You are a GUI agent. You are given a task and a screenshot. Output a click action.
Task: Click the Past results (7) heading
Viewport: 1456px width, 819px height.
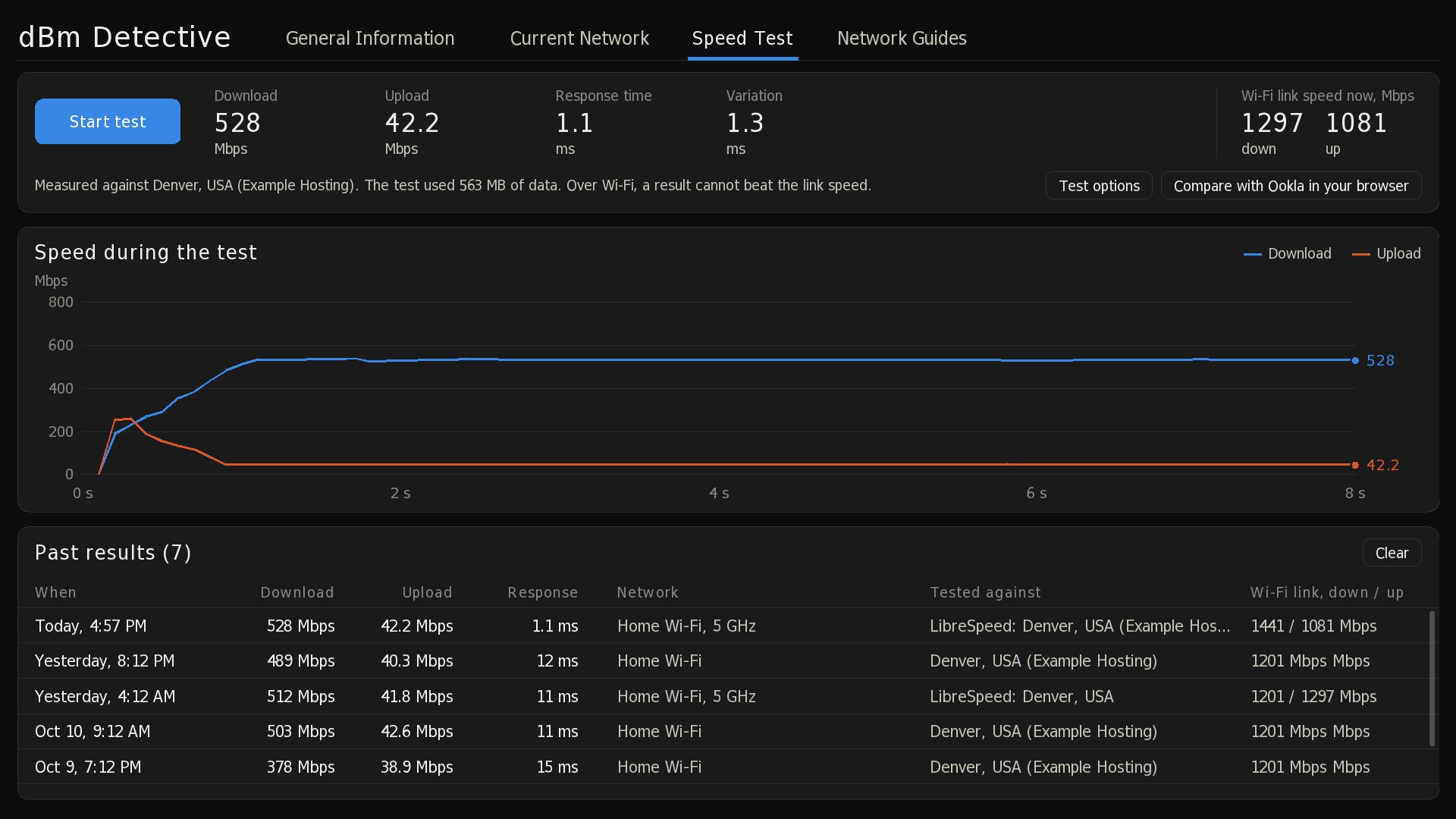coord(113,553)
